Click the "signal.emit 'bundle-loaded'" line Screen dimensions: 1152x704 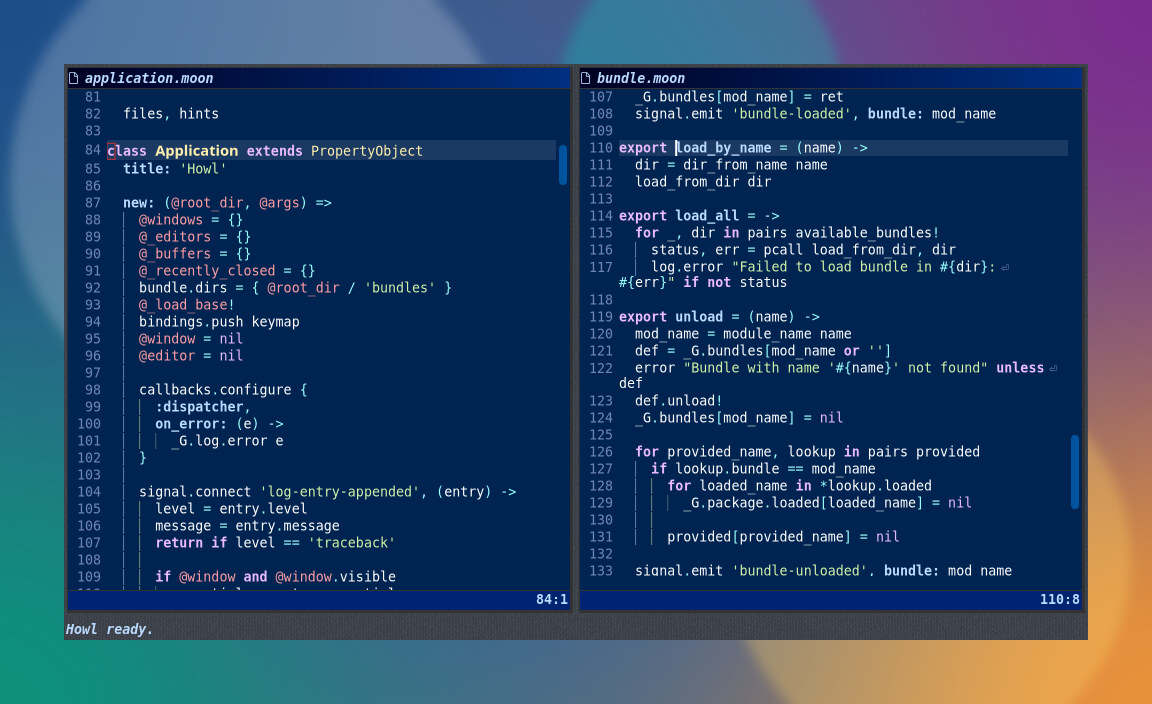[816, 114]
